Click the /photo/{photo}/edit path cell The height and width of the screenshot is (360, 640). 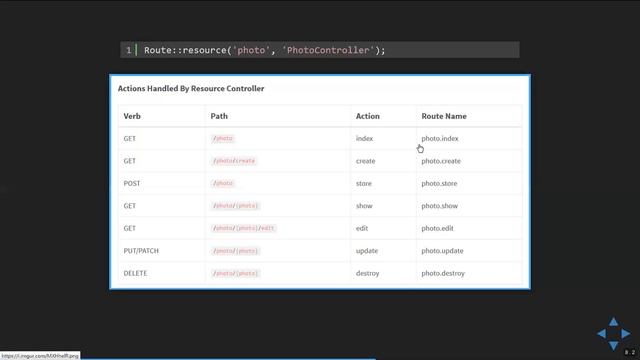point(244,228)
